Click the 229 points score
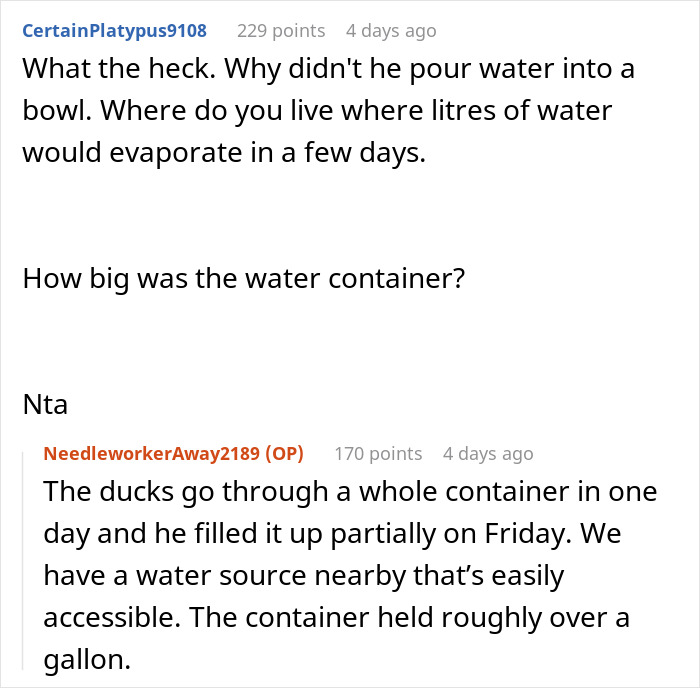 tap(281, 31)
